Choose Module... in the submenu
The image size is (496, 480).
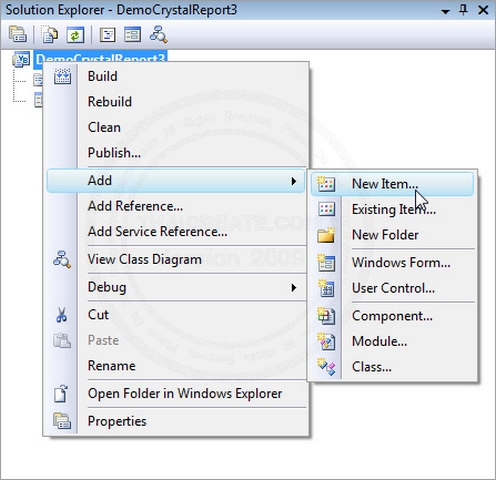[379, 341]
